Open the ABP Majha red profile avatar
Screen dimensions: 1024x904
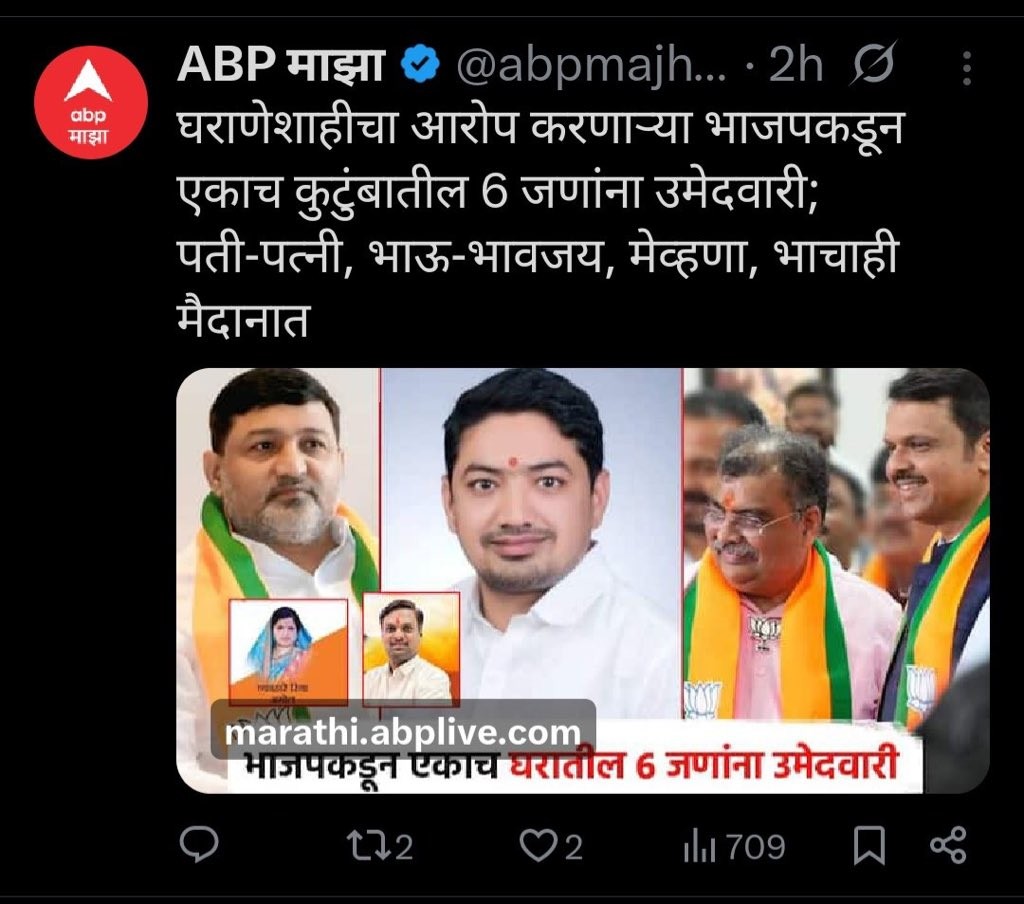click(91, 103)
